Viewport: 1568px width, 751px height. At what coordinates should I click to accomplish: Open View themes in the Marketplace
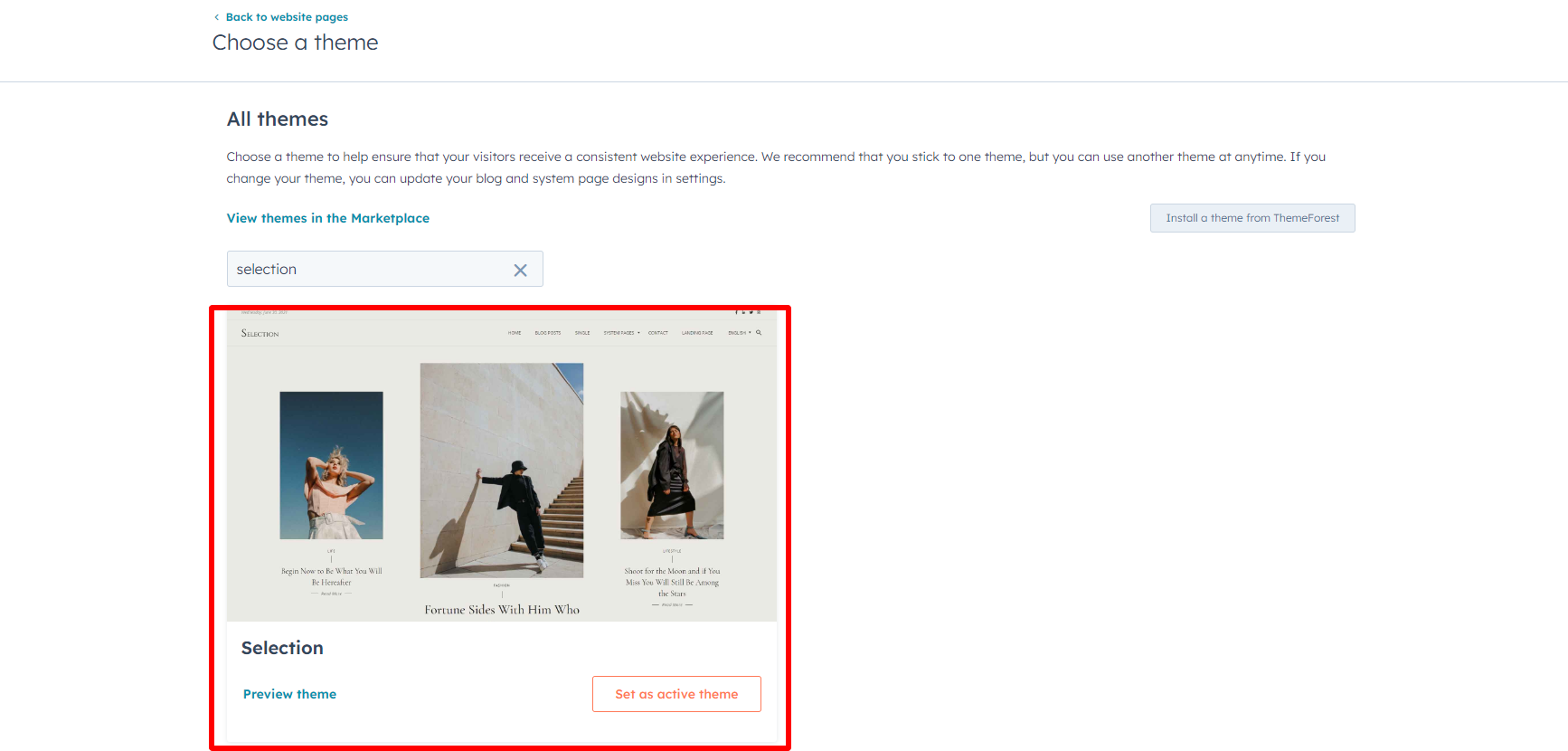(x=328, y=218)
